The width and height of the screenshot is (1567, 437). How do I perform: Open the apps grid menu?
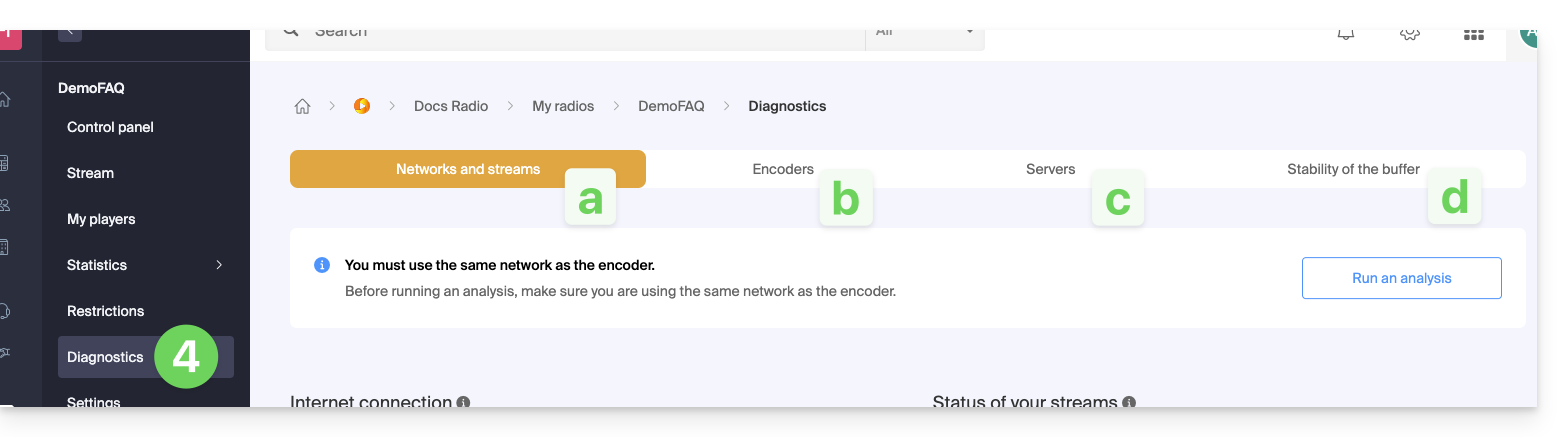(x=1473, y=34)
